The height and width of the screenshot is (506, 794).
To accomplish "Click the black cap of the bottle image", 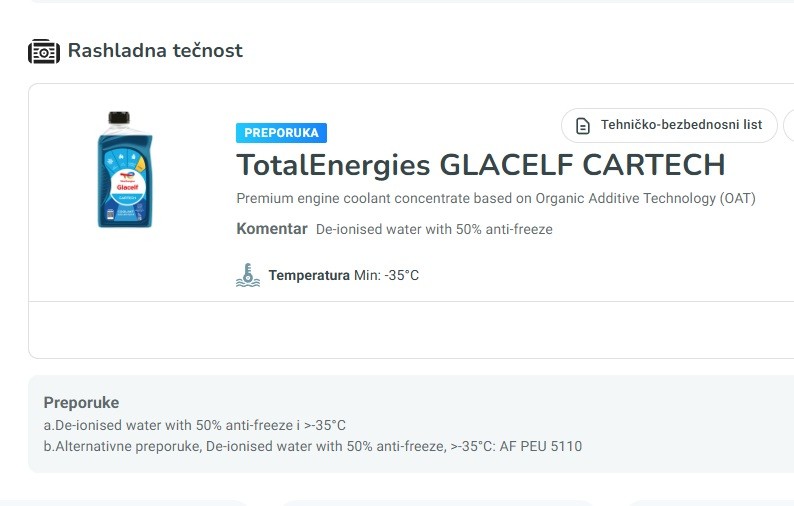I will 119,118.
